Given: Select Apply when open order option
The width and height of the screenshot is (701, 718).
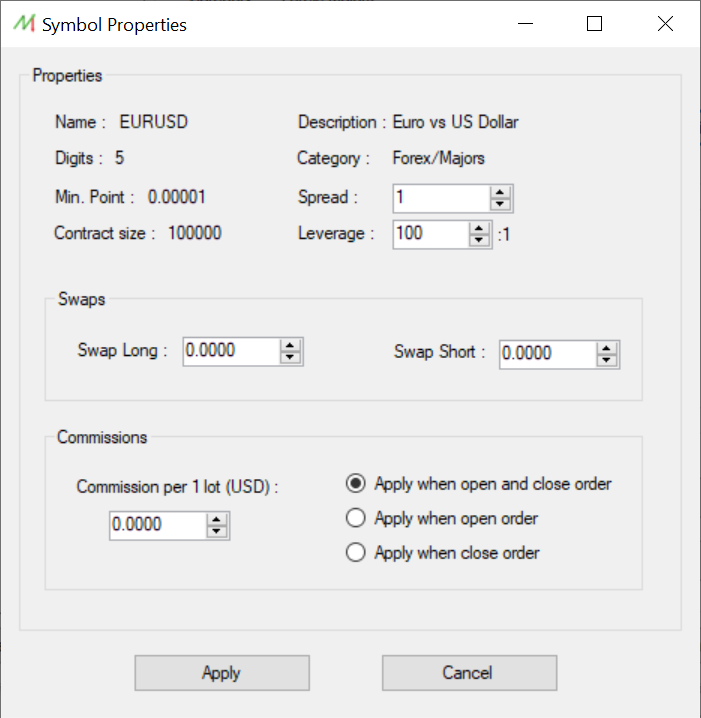Looking at the screenshot, I should point(442,518).
